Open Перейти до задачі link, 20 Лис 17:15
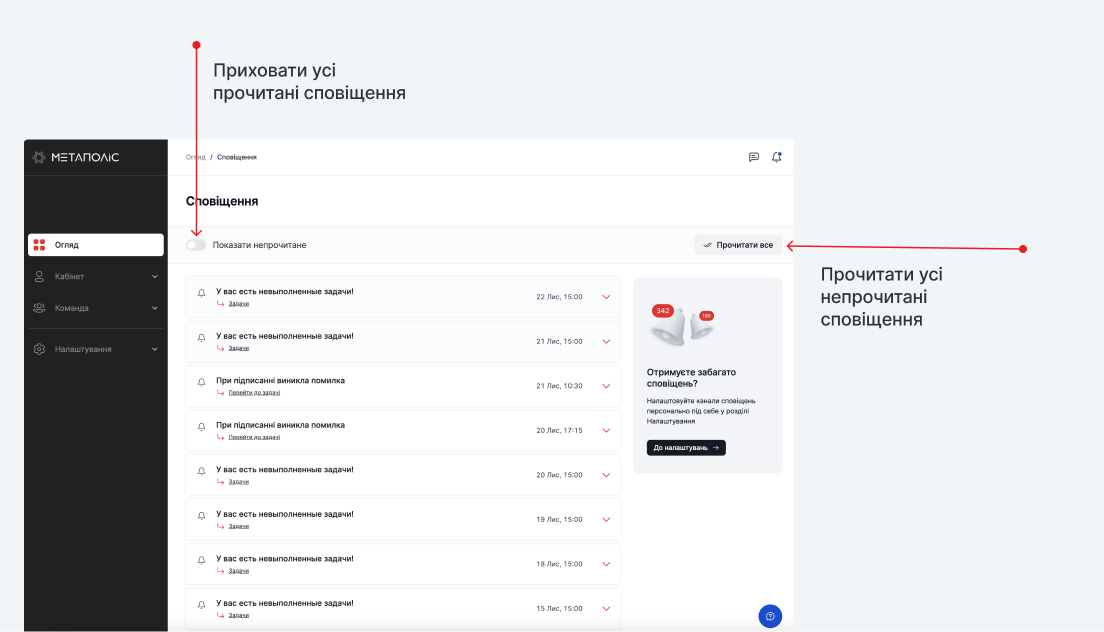The height and width of the screenshot is (632, 1104). (254, 437)
